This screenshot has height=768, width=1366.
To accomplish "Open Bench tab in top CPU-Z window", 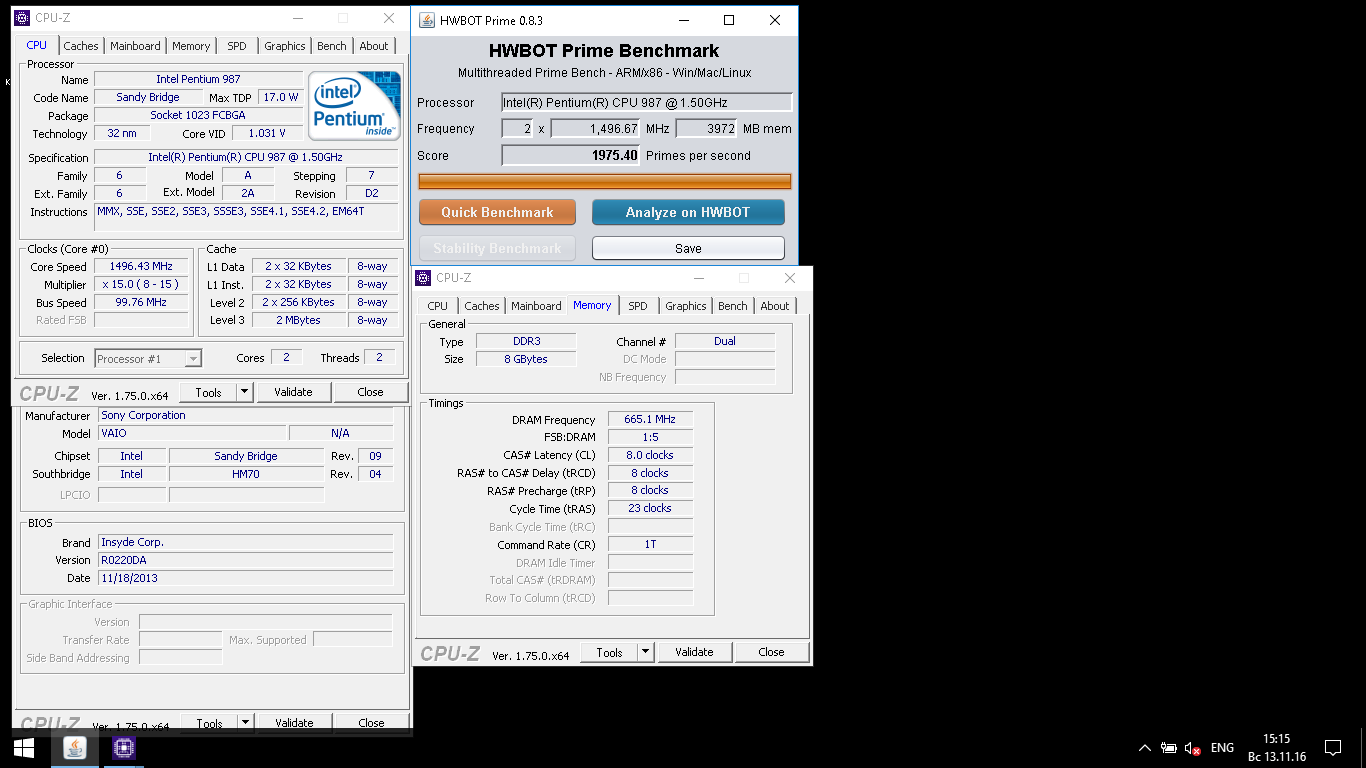I will (332, 46).
